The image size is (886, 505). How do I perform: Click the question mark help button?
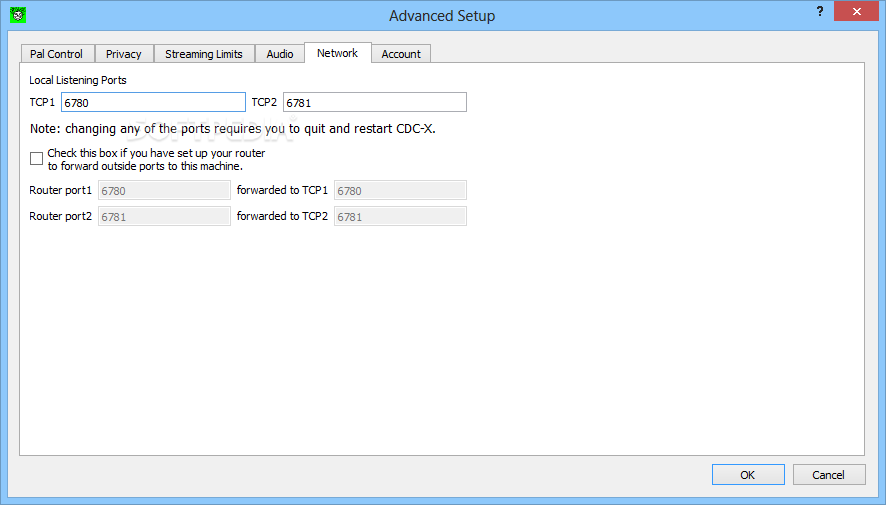pos(820,11)
